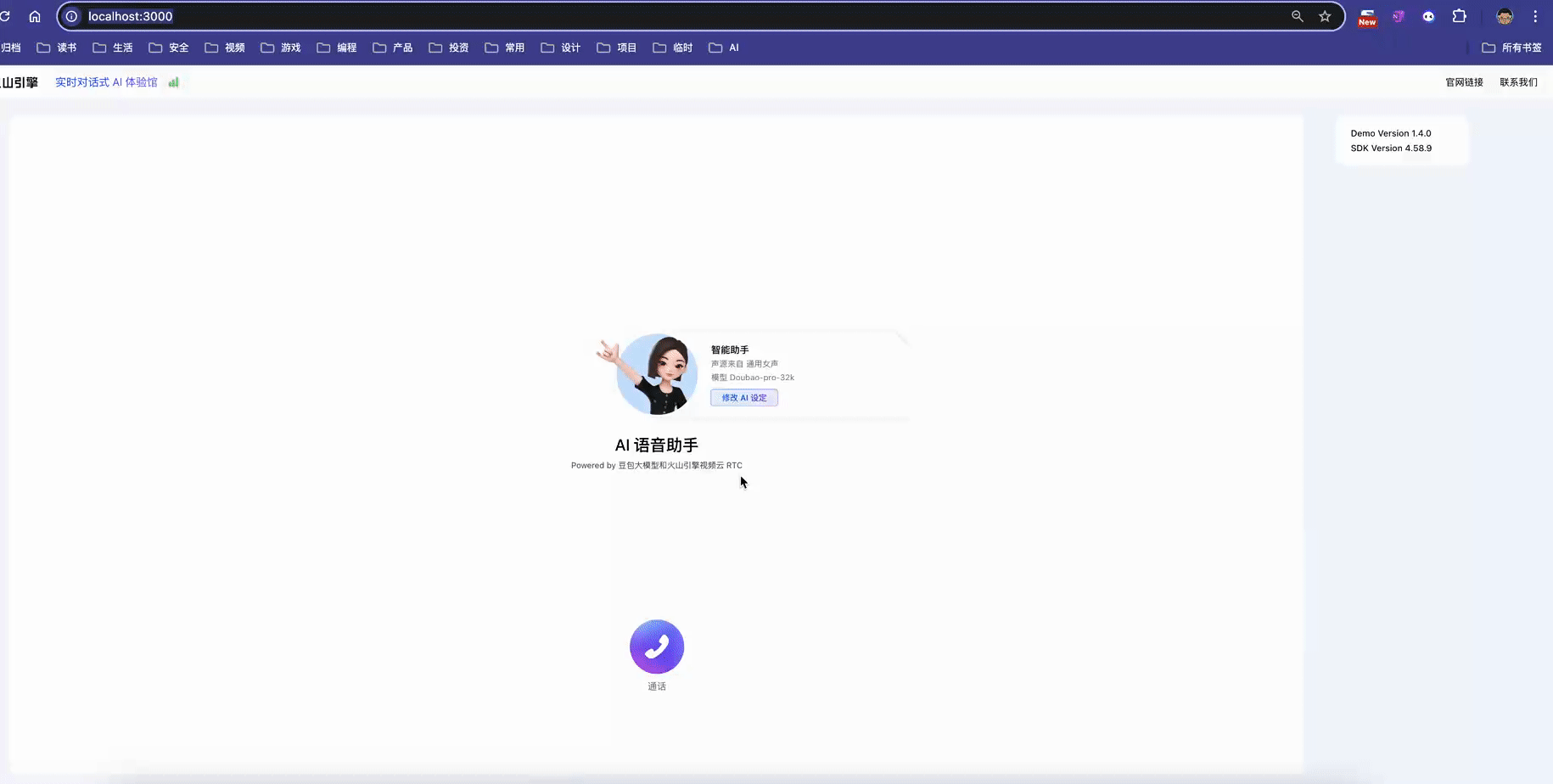Open the 产品 bookmarks folder
Viewport: 1553px width, 784px height.
click(393, 48)
